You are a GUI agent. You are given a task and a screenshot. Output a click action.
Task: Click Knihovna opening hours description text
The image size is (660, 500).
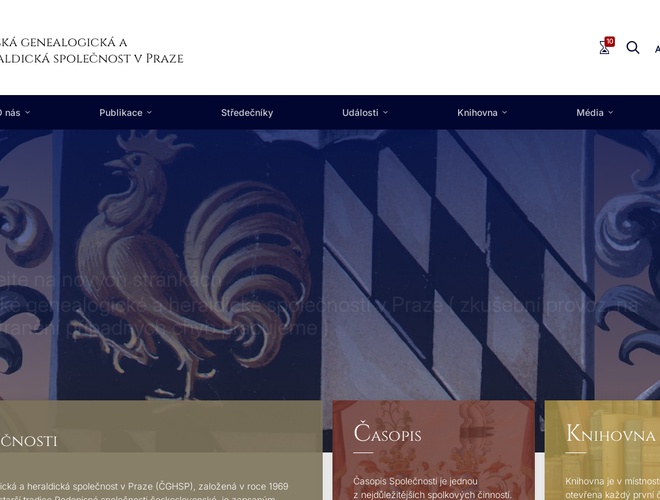point(612,488)
